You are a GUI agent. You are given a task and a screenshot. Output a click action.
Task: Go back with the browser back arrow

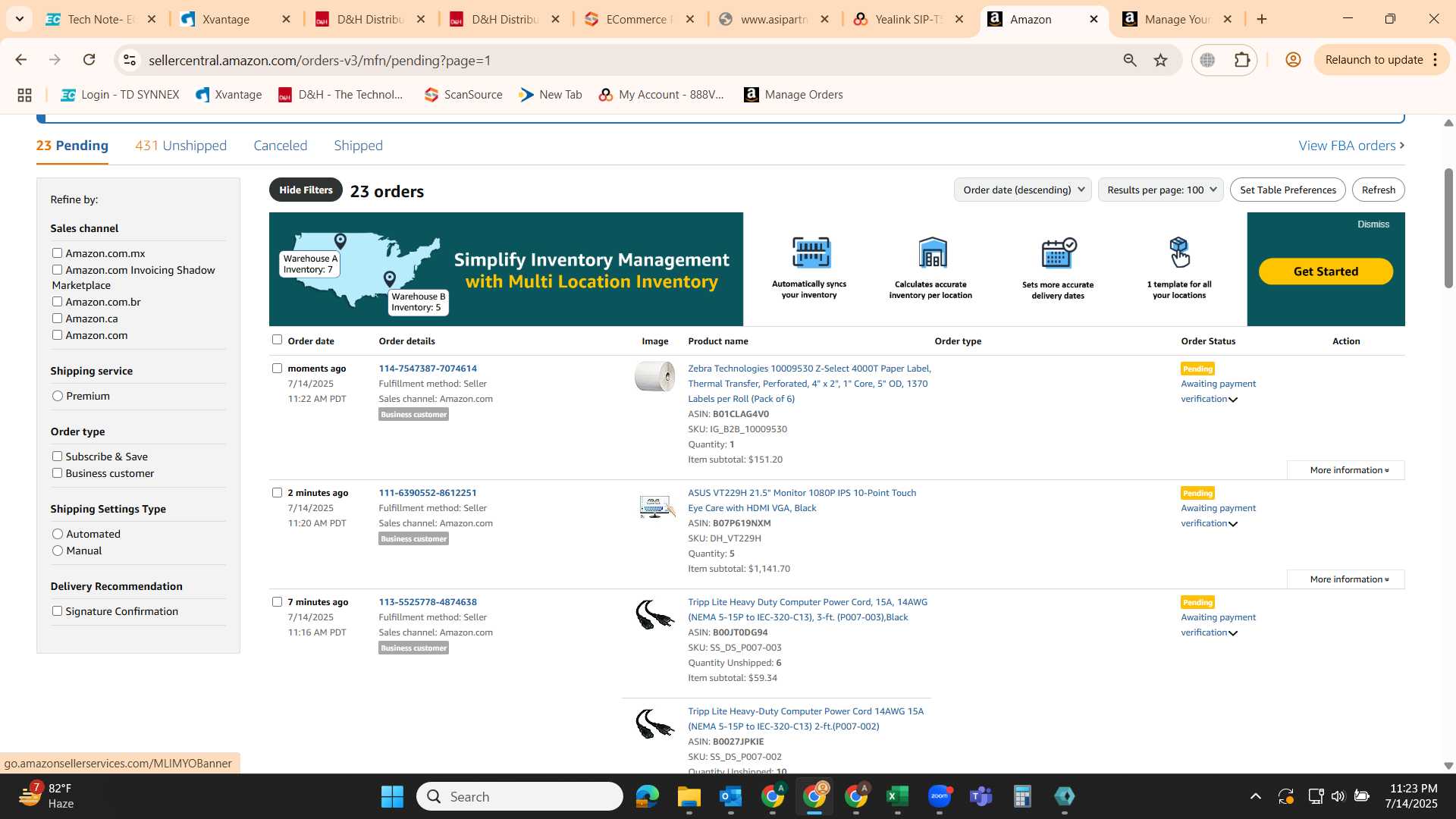(21, 60)
